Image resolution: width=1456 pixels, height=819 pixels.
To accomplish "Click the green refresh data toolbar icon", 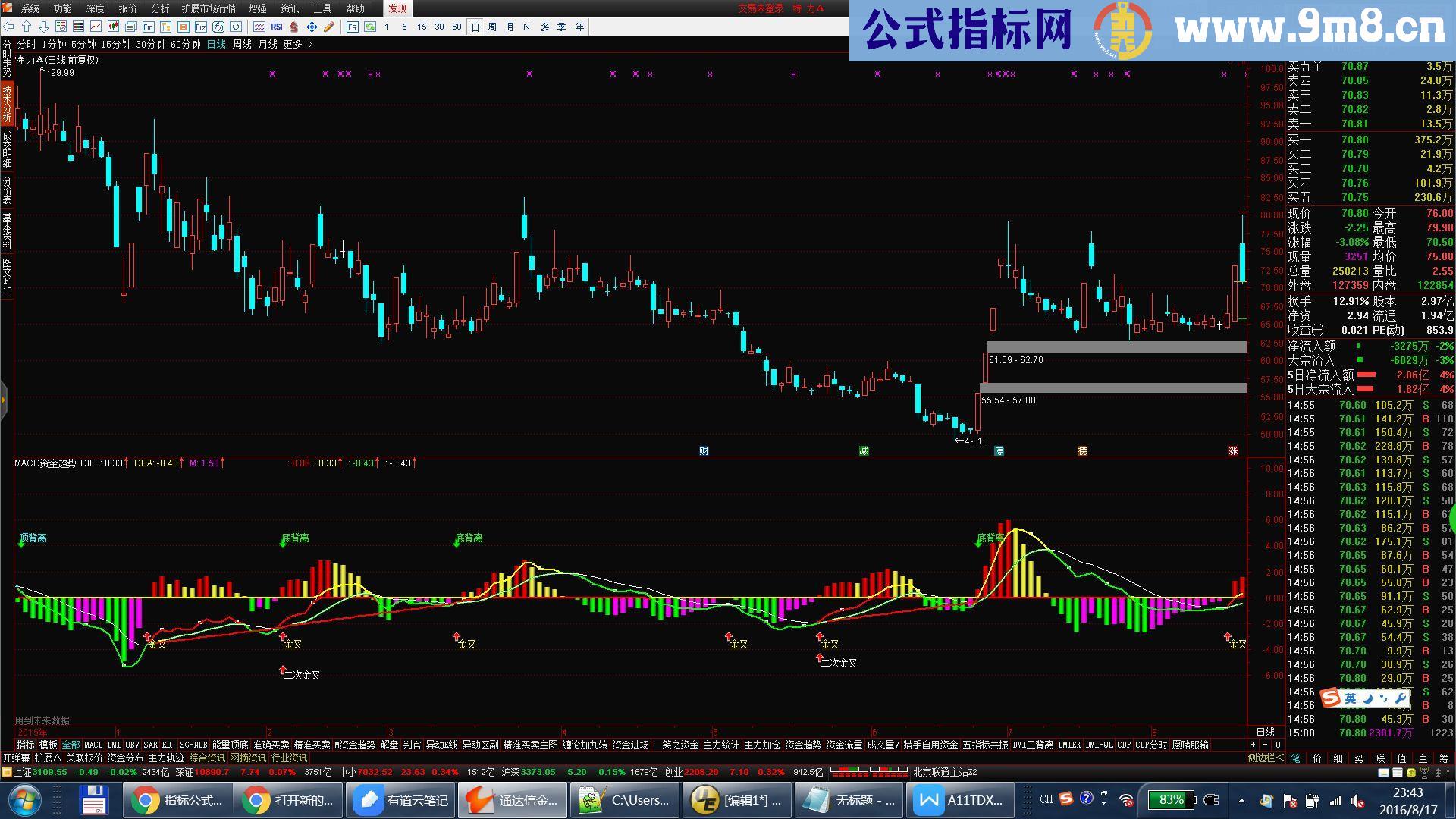I will pos(369,27).
